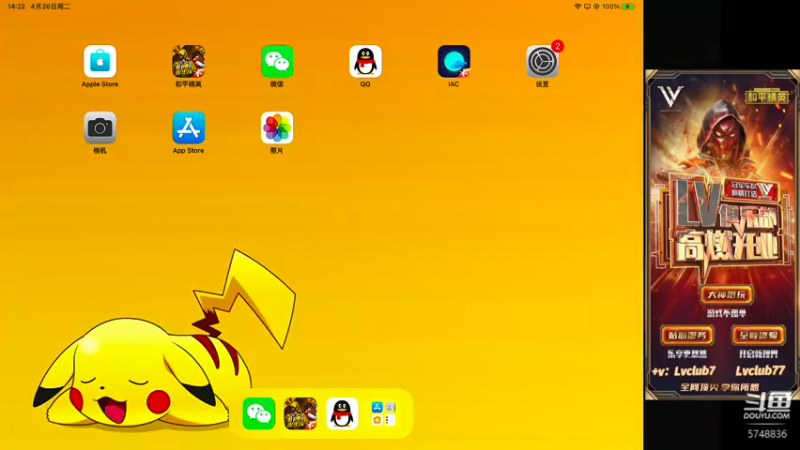Viewport: 800px width, 450px height.
Task: Tap the battery 100% indicator
Action: [618, 7]
